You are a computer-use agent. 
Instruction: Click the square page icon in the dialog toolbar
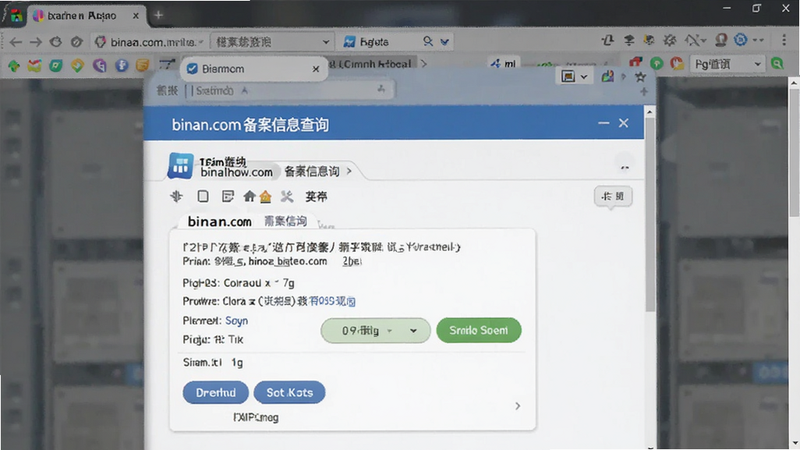pyautogui.click(x=203, y=196)
